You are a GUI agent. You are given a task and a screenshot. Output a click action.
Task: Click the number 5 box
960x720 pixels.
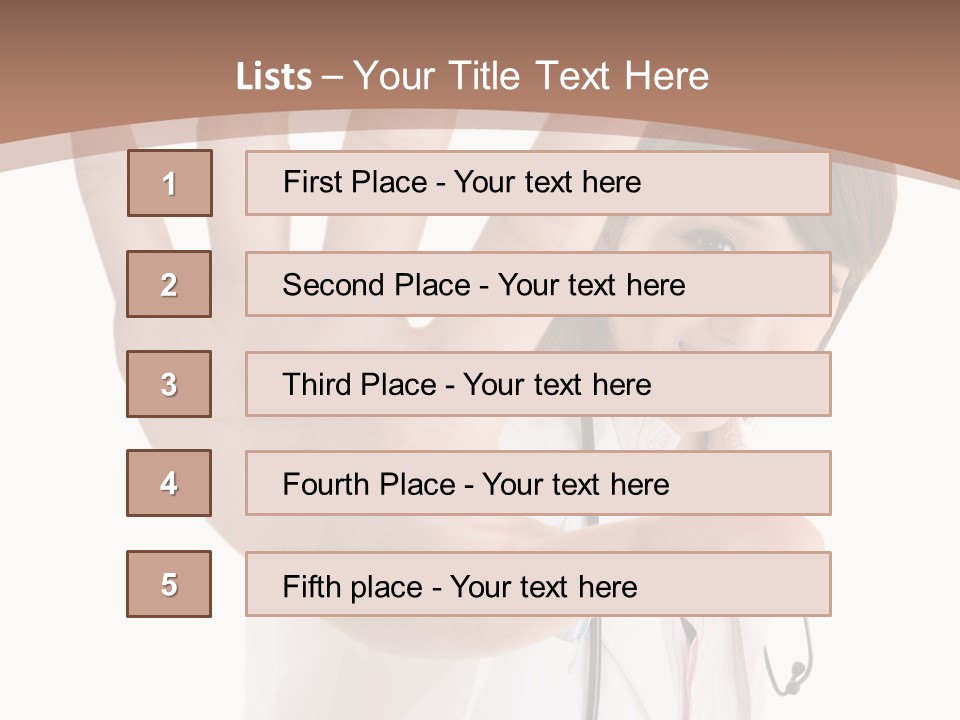[x=169, y=584]
